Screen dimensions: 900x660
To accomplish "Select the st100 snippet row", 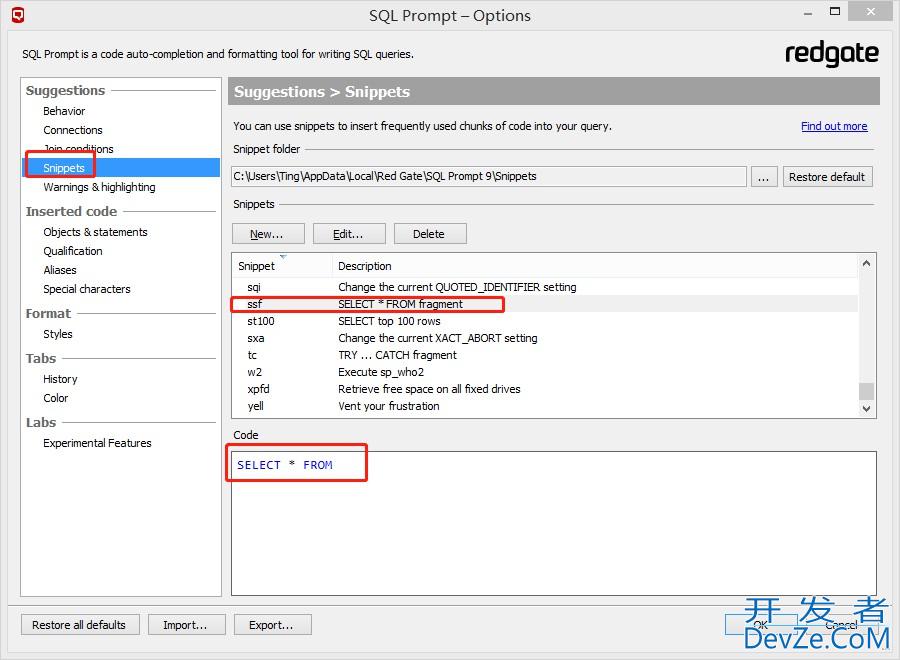I will pos(545,321).
